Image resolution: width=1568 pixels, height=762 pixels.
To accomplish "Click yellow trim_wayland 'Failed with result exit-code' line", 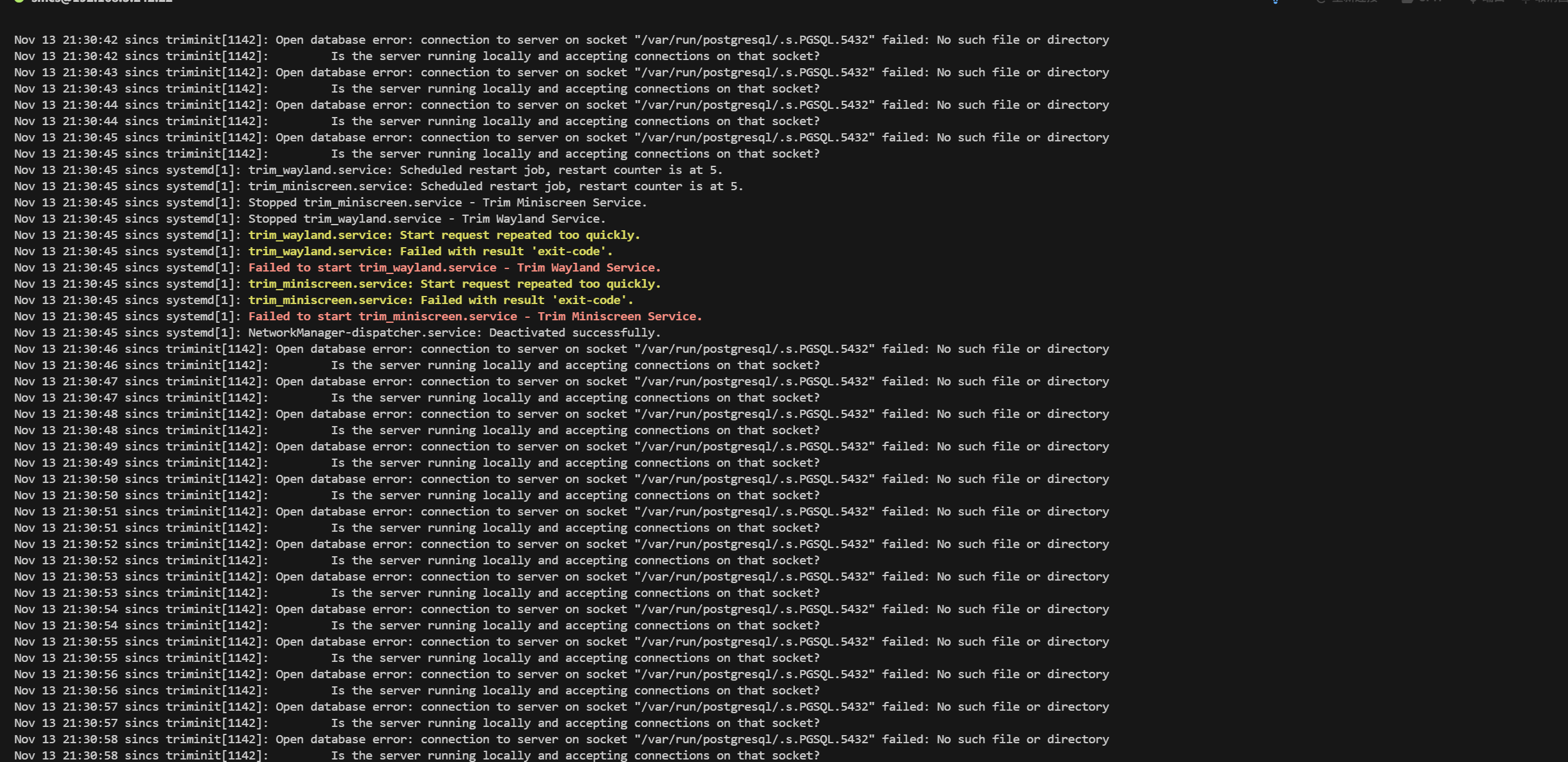I will [x=430, y=251].
